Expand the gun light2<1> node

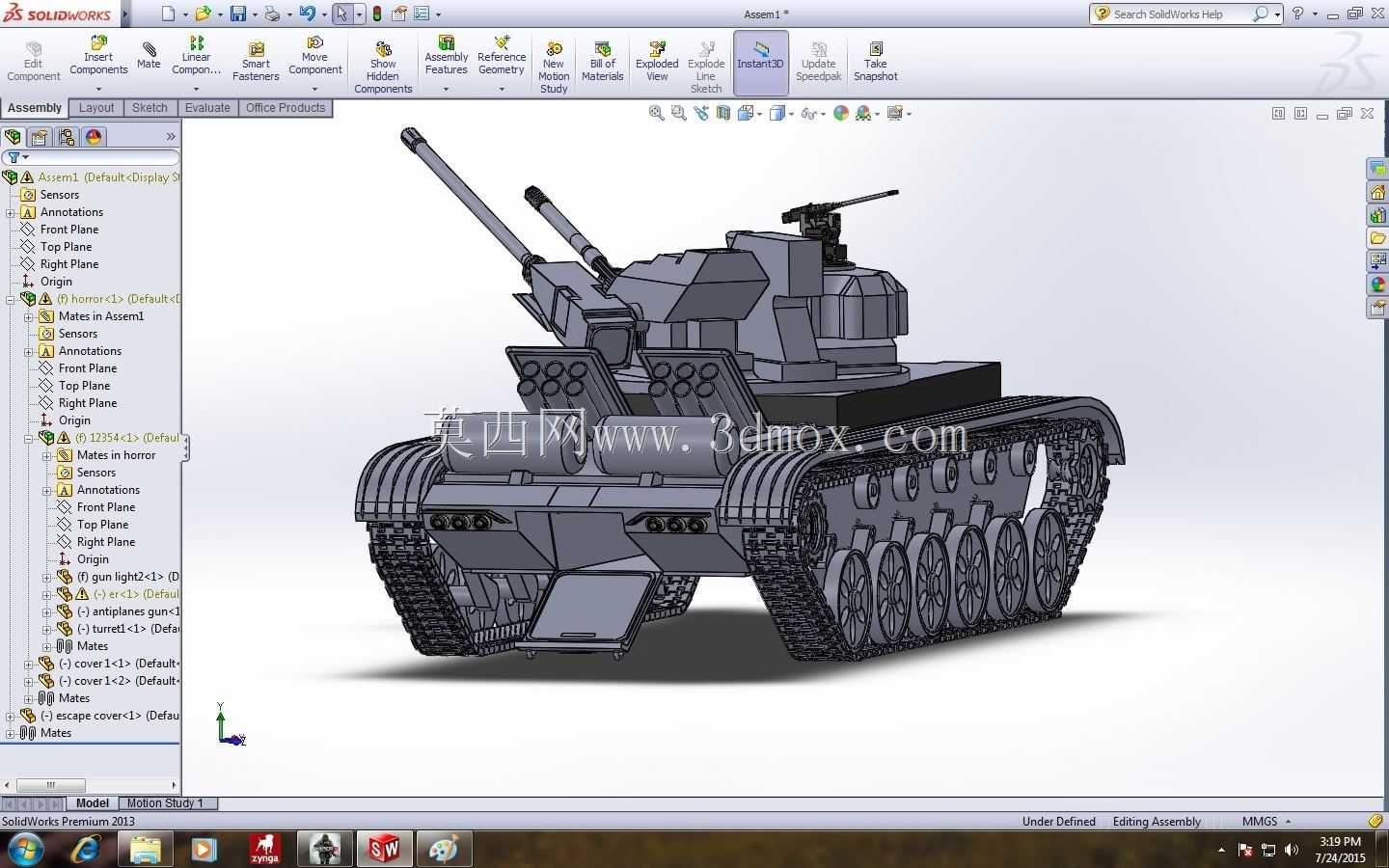[47, 577]
